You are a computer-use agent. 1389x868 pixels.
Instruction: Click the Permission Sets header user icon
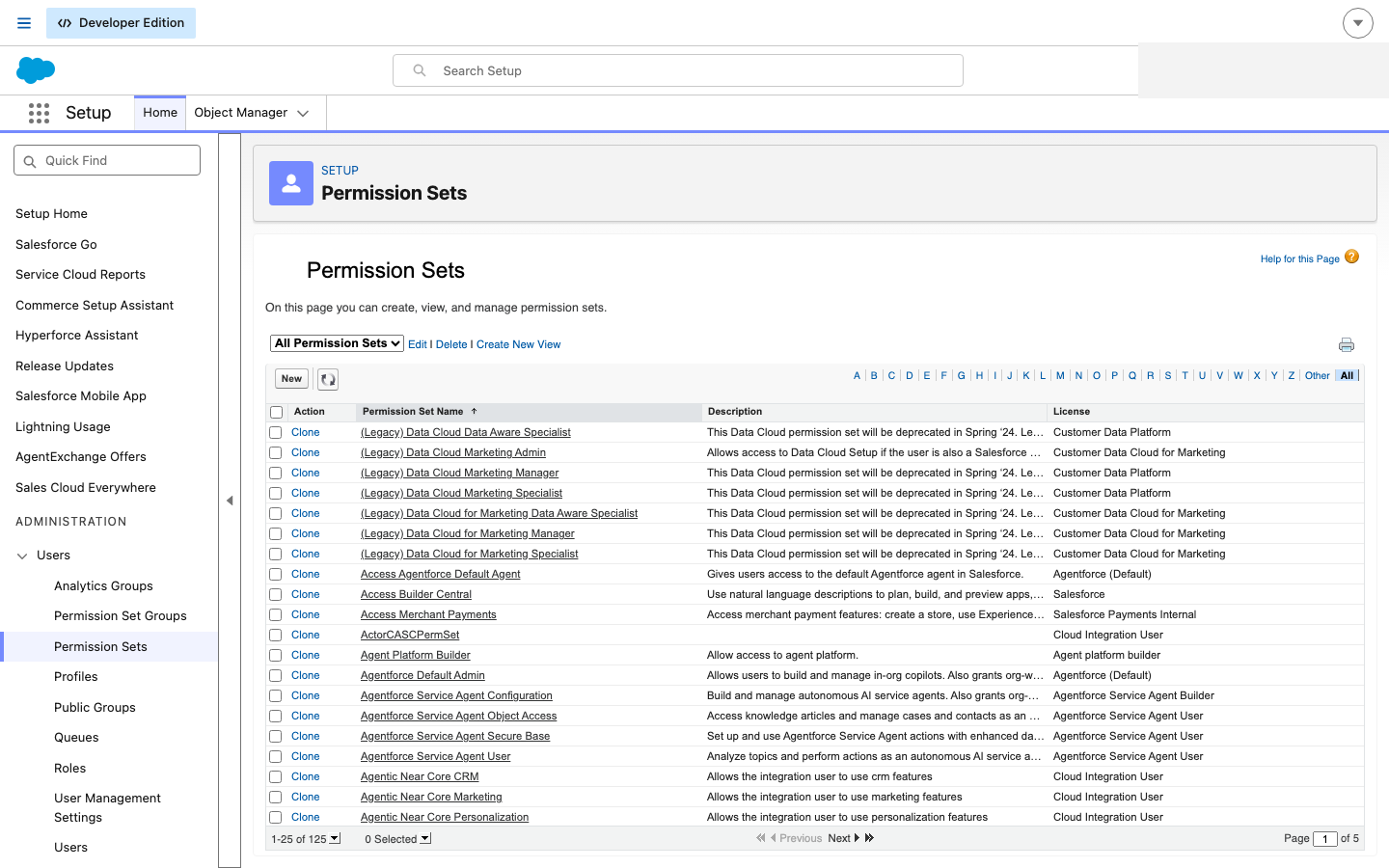[291, 183]
